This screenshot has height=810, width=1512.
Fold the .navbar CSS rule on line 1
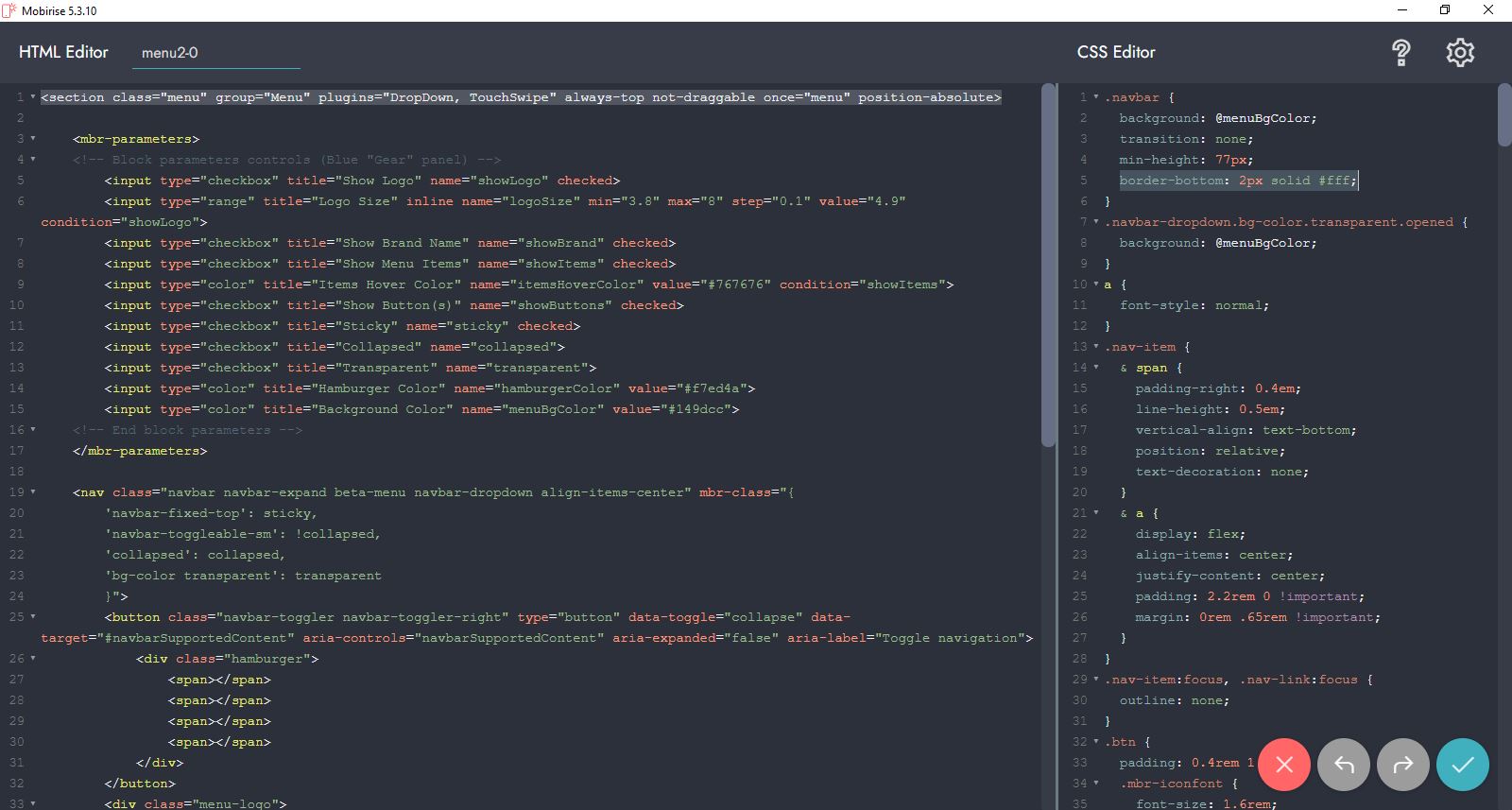(x=1096, y=97)
